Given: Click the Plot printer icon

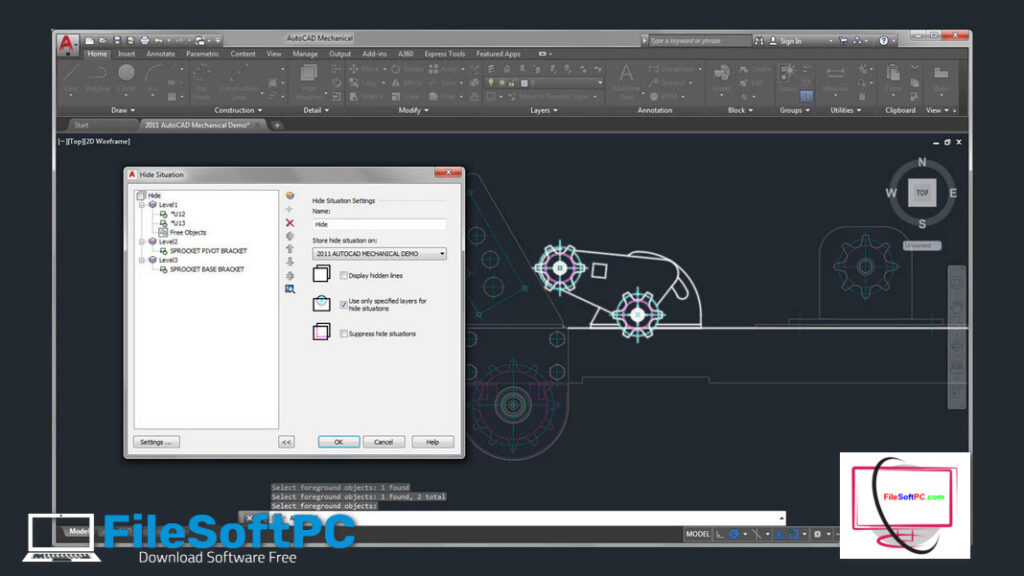Looking at the screenshot, I should [x=145, y=40].
